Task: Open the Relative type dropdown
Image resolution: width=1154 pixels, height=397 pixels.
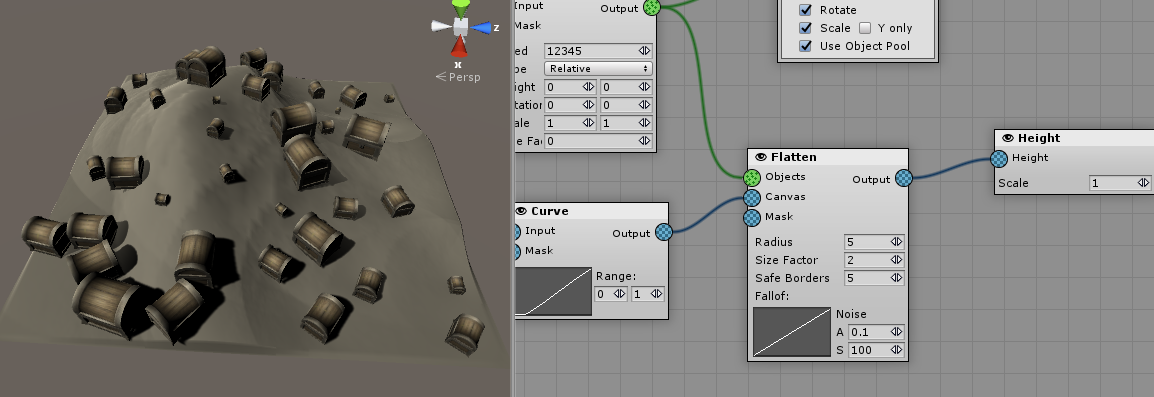Action: pos(598,68)
